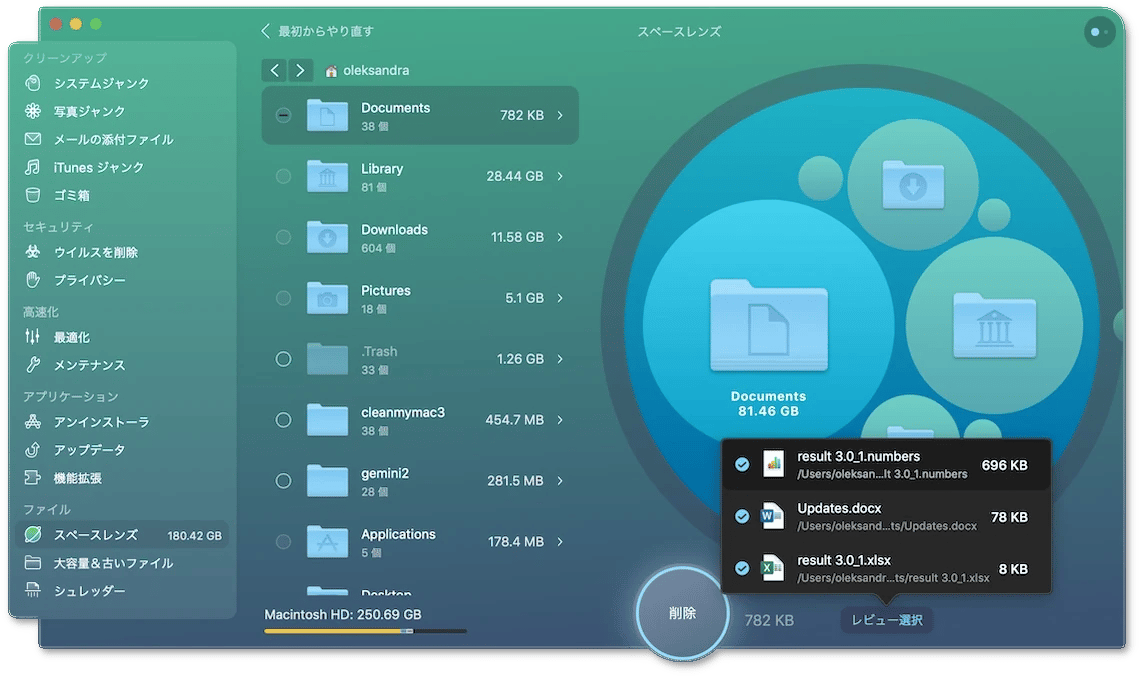This screenshot has width=1139, height=677.
Task: Click the Space Lens icon in sidebar
Action: point(33,535)
